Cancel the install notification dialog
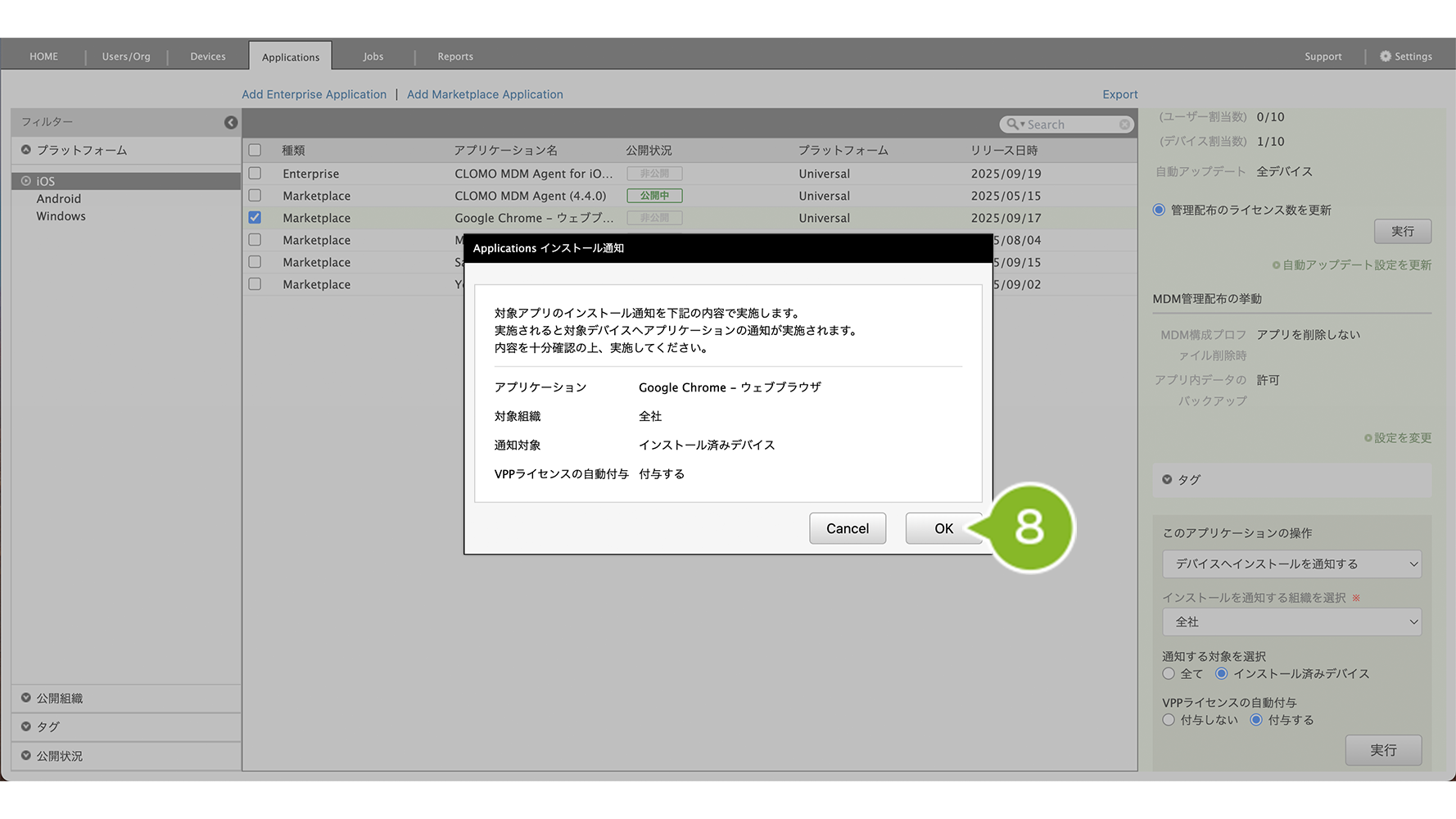 tap(847, 528)
